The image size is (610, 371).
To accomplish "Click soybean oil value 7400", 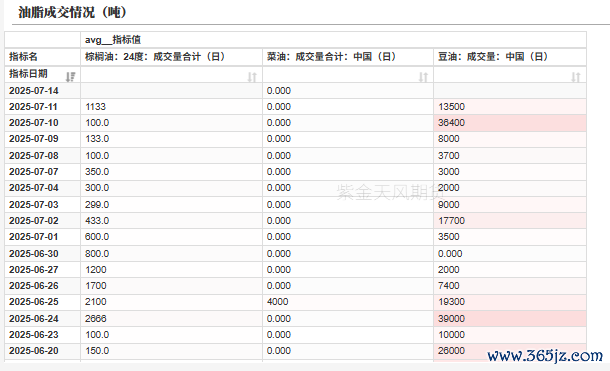I will (x=449, y=285).
